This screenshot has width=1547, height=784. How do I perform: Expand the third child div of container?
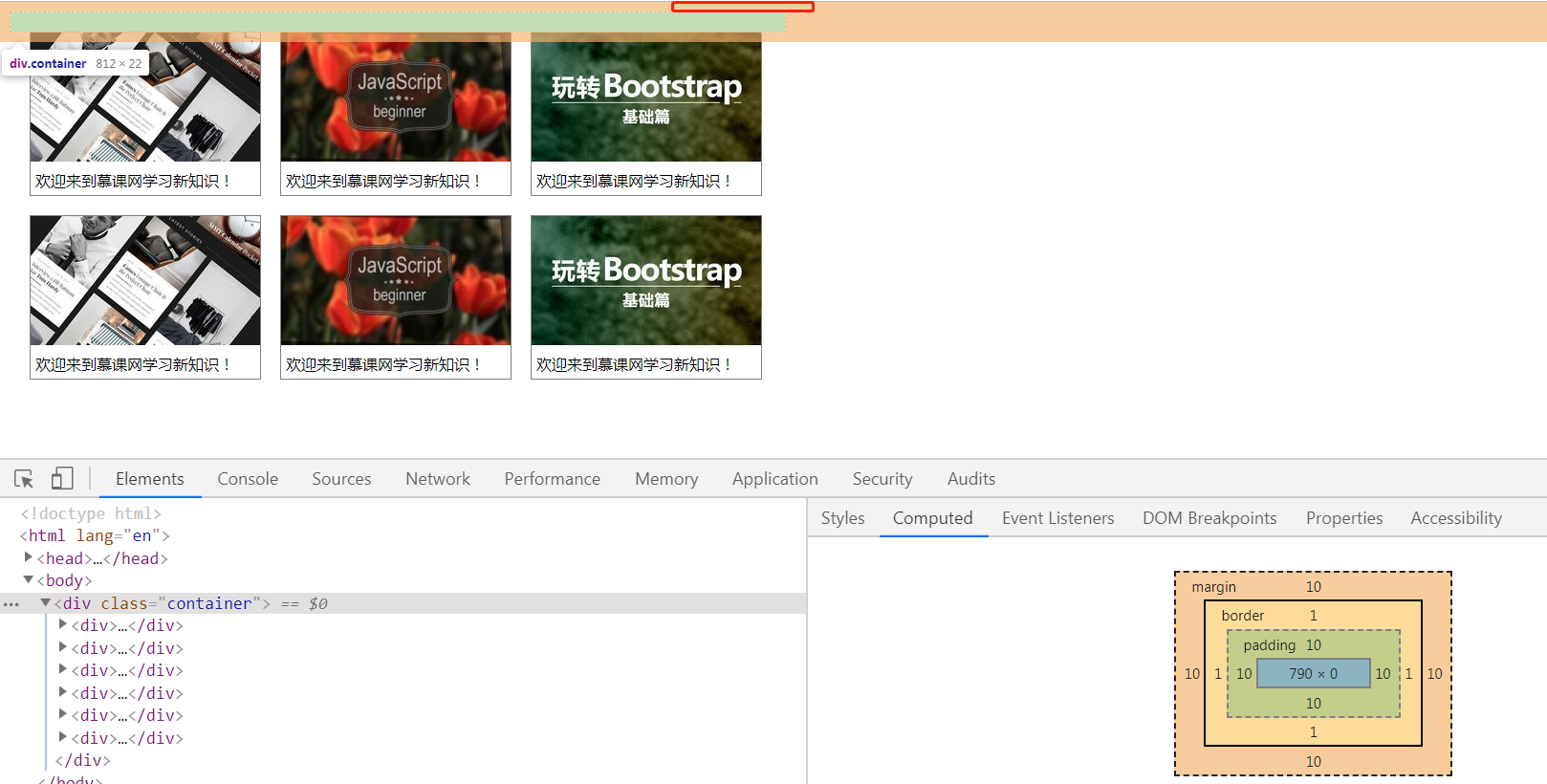click(x=63, y=670)
